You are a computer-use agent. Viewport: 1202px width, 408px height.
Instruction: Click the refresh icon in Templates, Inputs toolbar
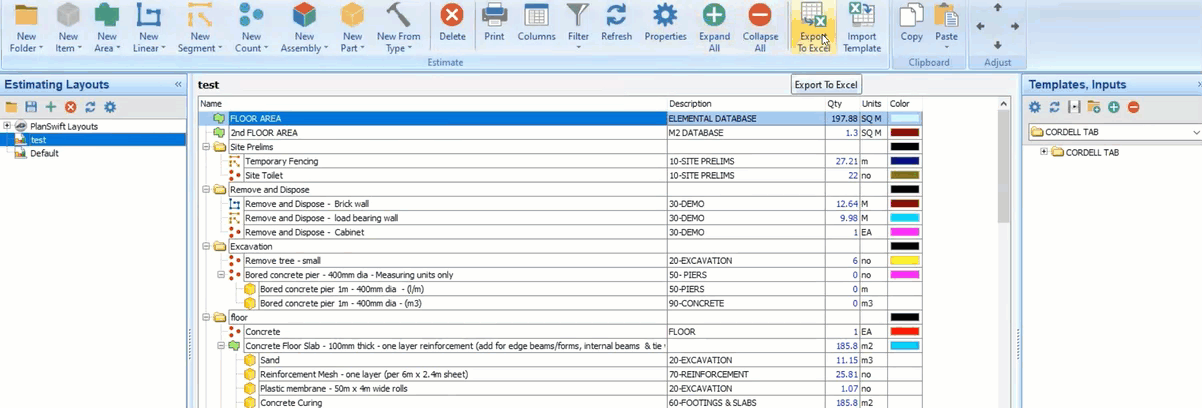(1054, 107)
